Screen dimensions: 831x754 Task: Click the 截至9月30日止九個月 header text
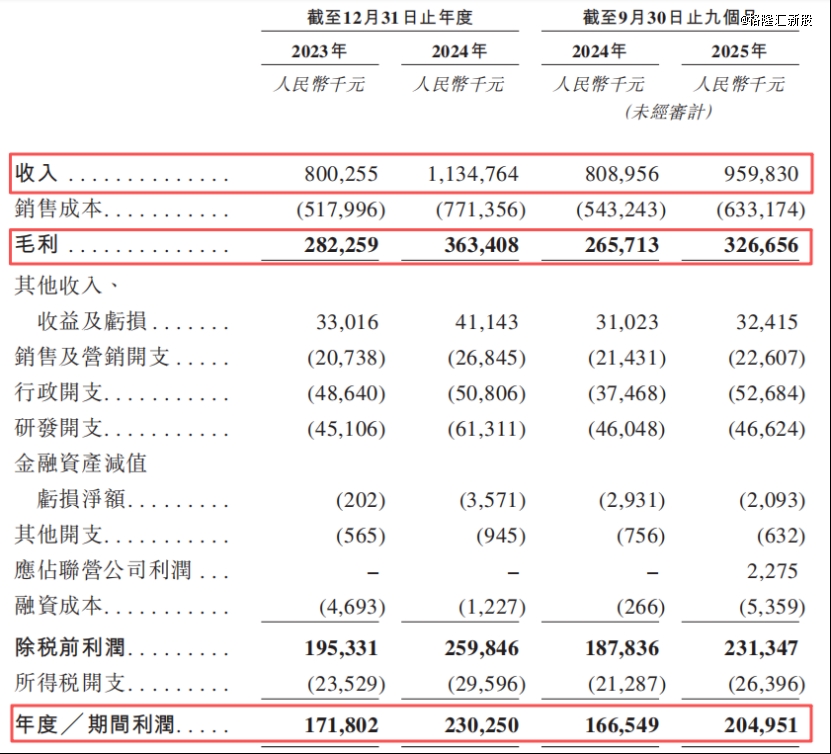pos(670,17)
